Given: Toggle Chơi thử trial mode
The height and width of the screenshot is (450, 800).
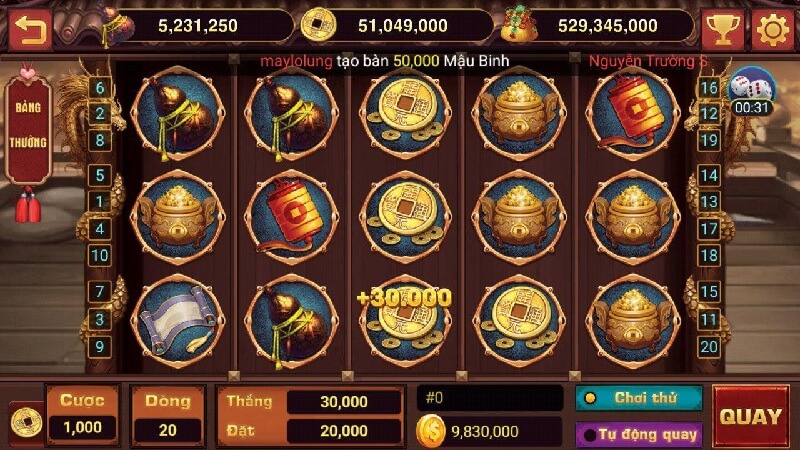Looking at the screenshot, I should click(639, 398).
